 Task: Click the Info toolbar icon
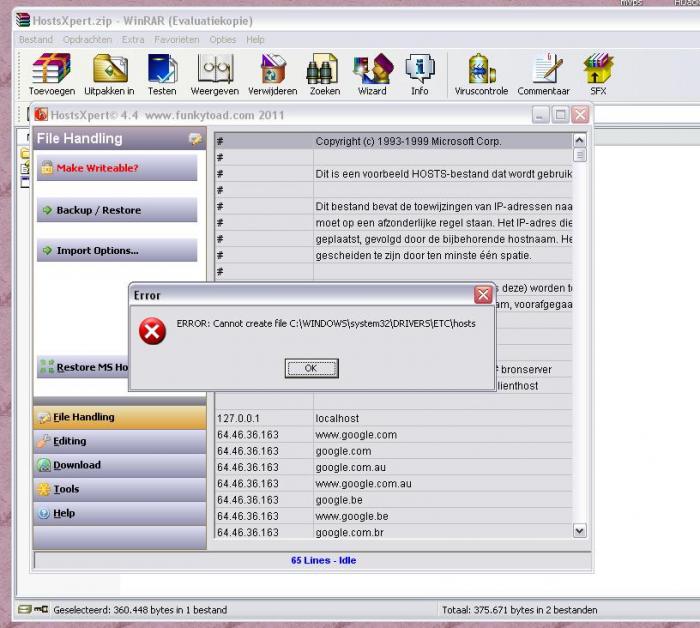pos(420,68)
